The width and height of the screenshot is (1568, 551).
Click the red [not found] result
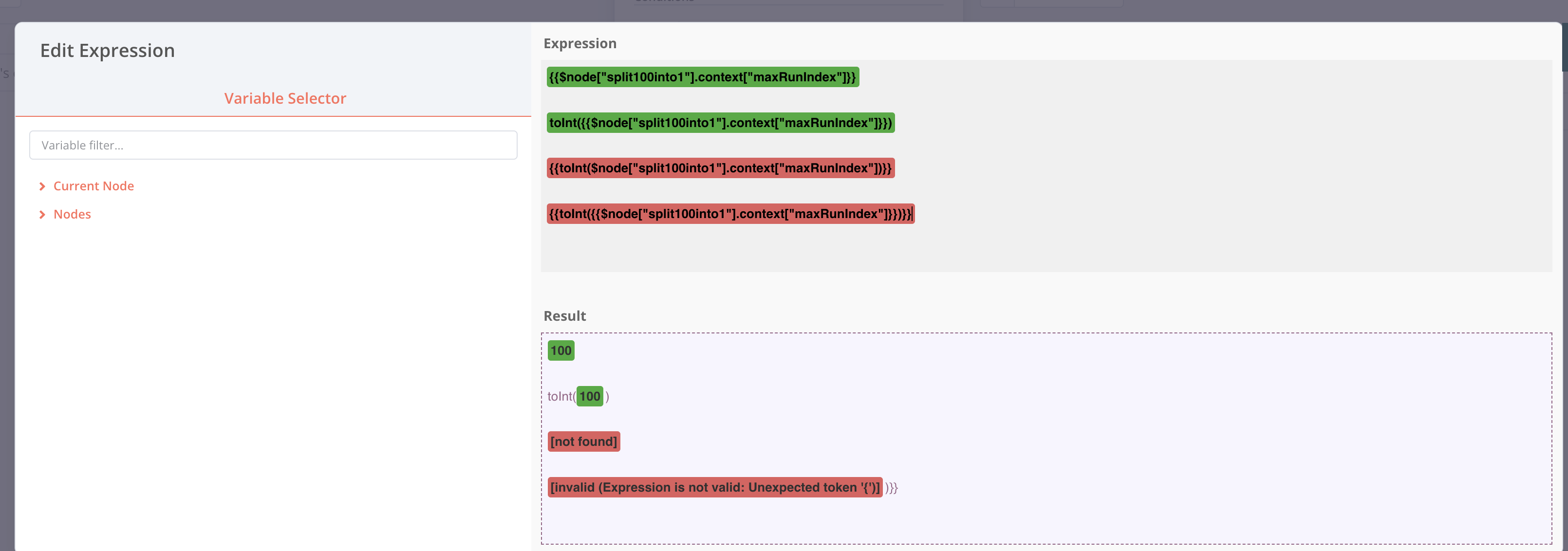(583, 441)
